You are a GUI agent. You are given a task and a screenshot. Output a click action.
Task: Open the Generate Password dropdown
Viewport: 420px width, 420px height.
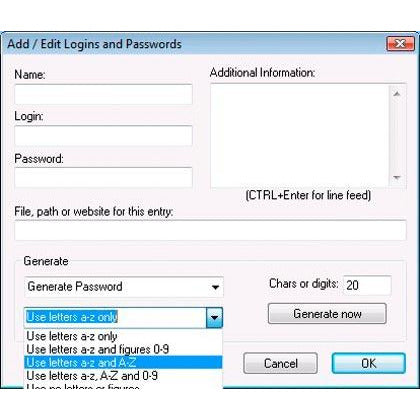(x=124, y=287)
